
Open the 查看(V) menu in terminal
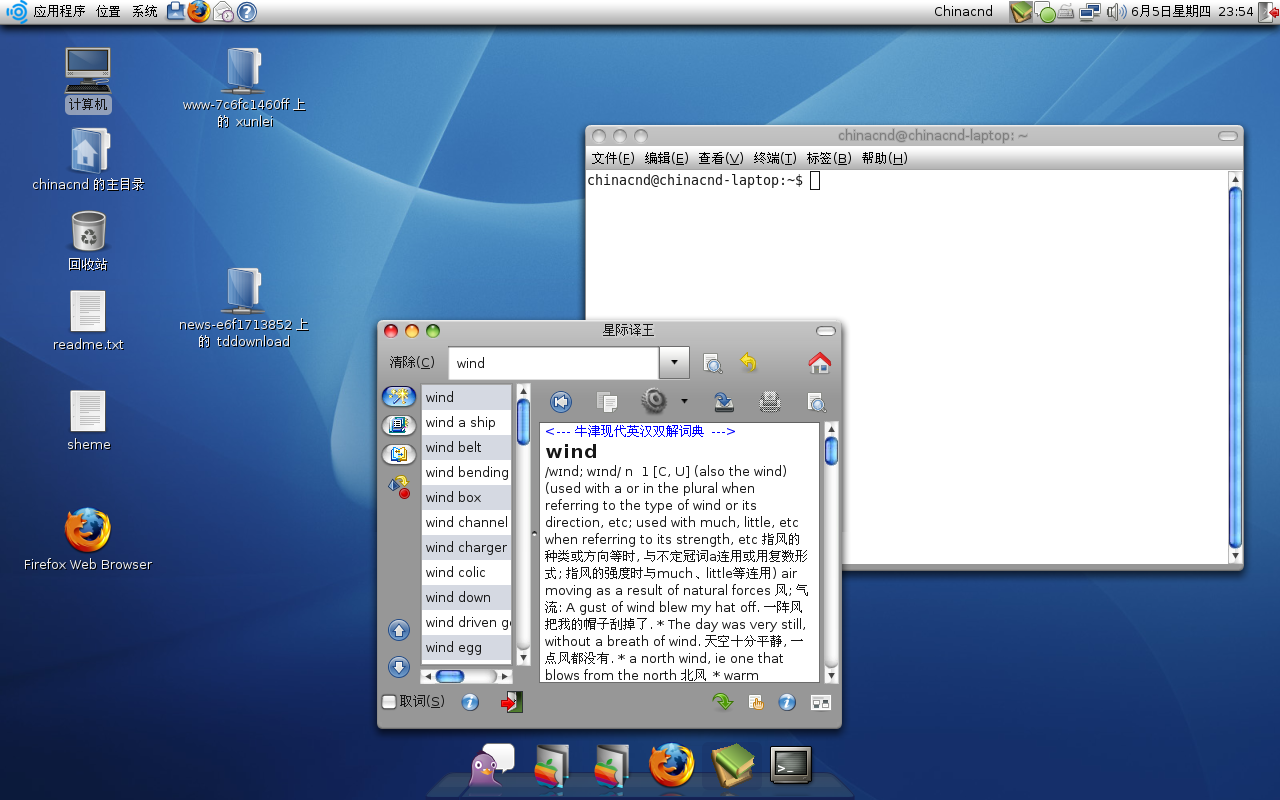(721, 158)
